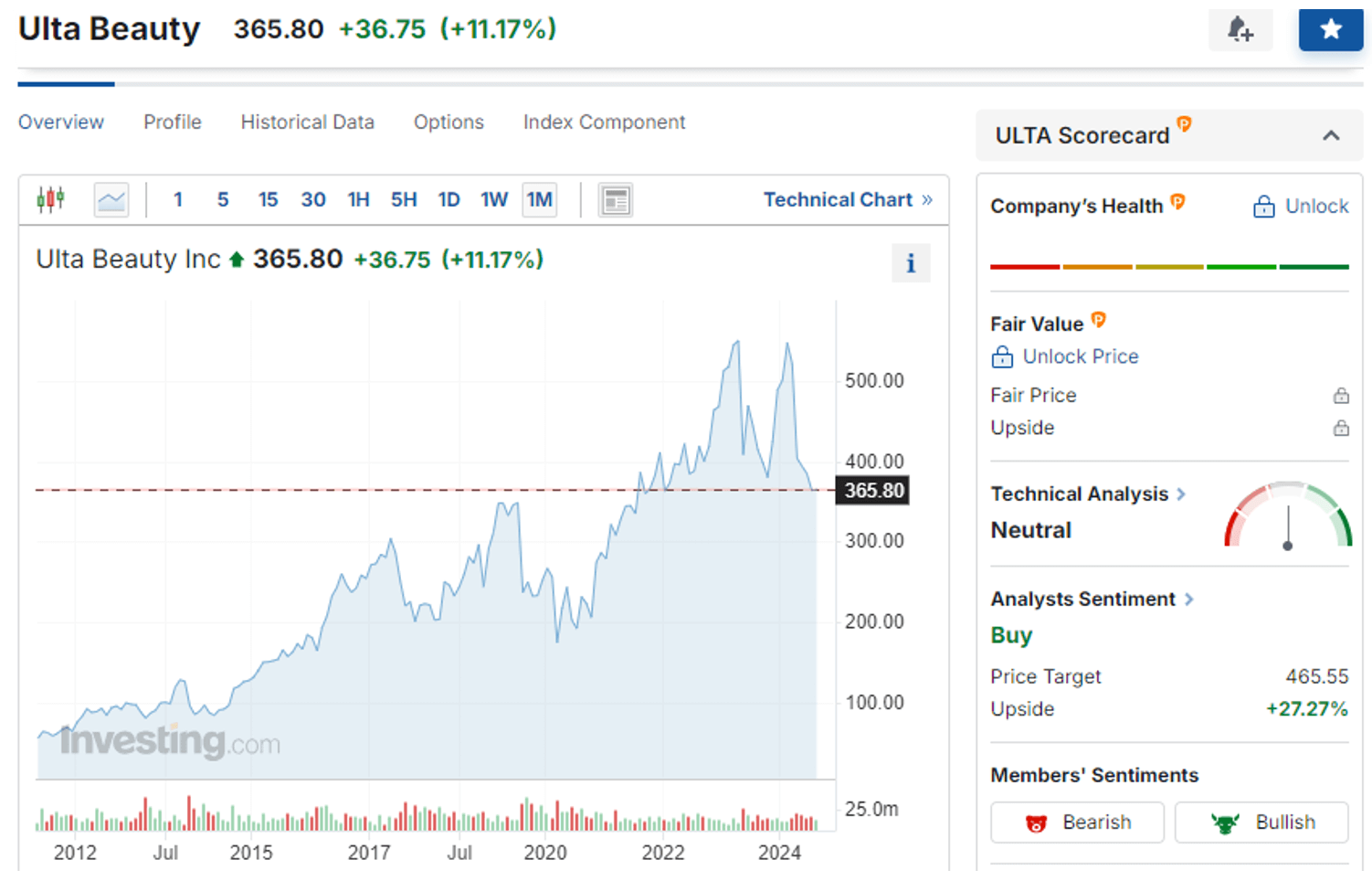This screenshot has width=1372, height=881.
Task: Expand the Analysts Sentiment section arrow
Action: point(1188,600)
